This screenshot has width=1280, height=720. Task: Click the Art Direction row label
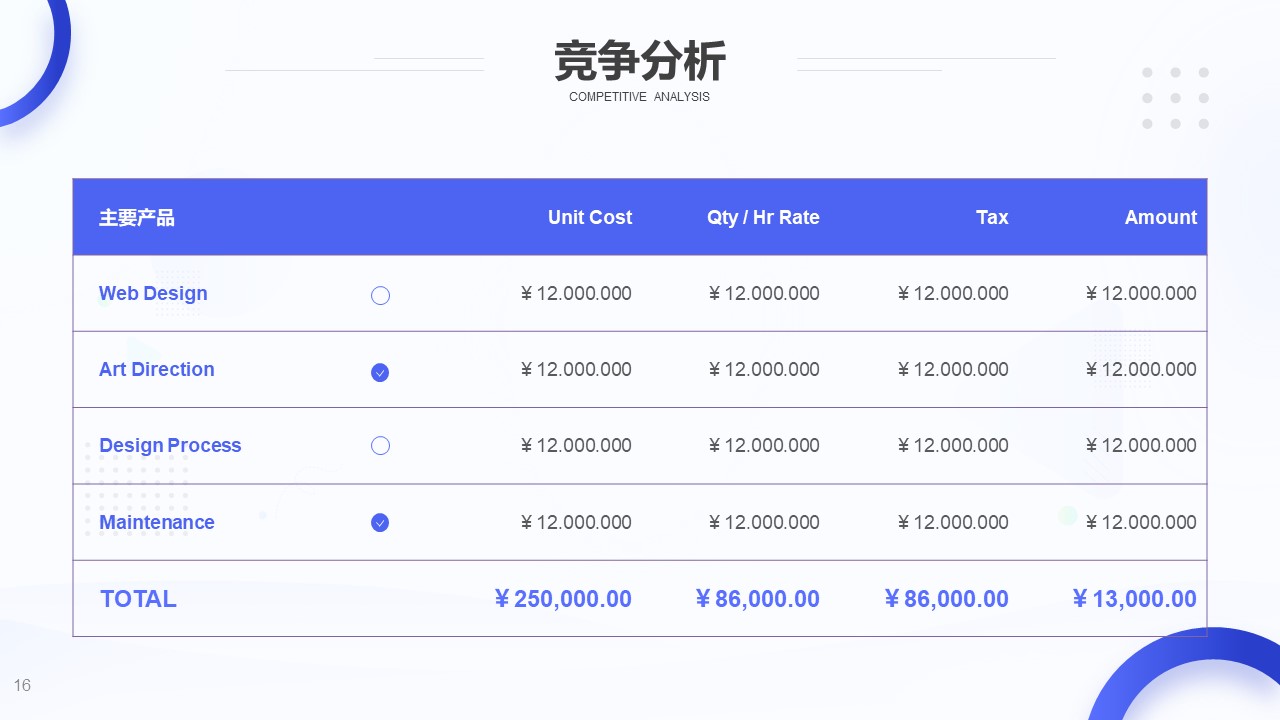coord(157,369)
